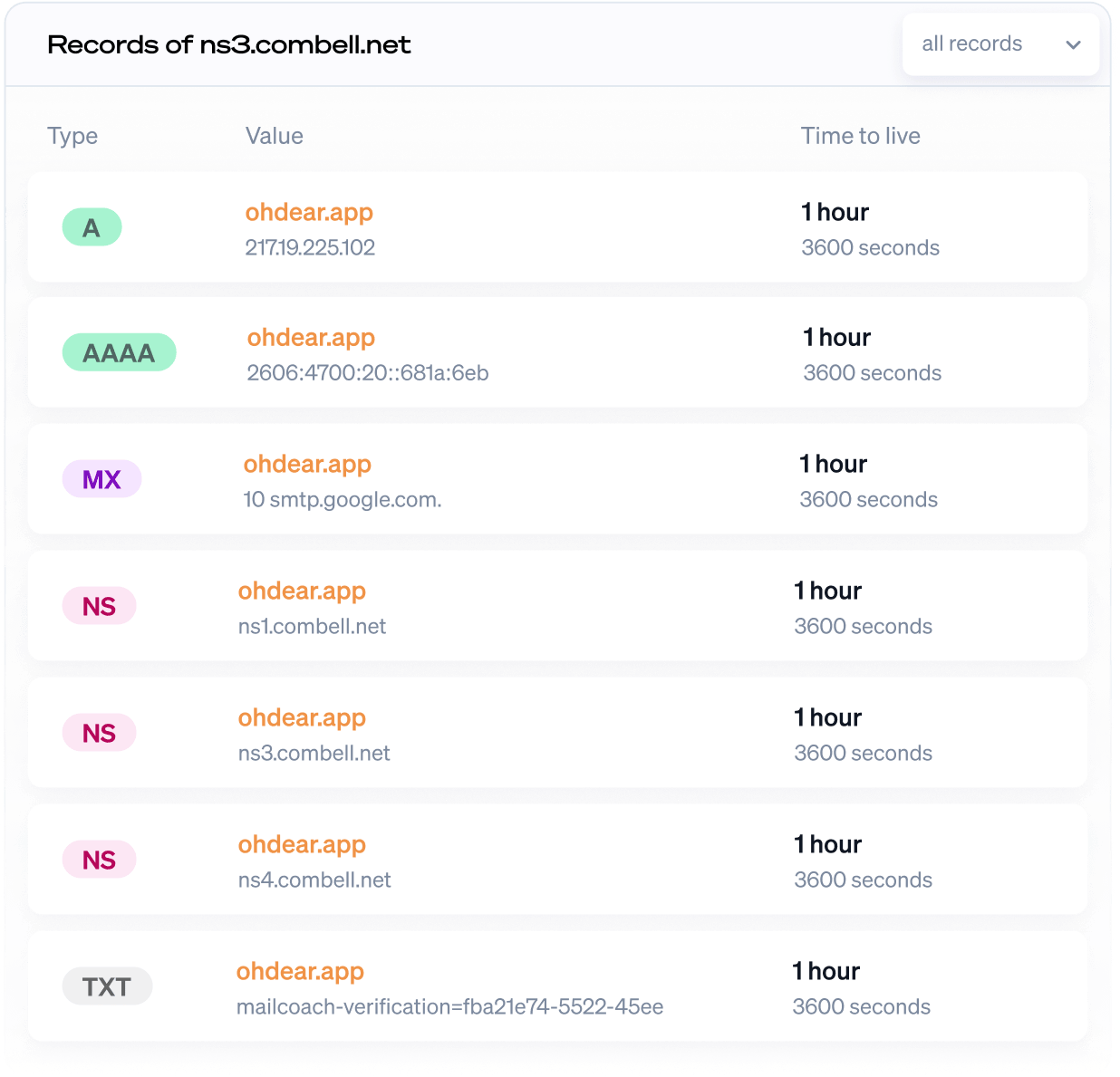Click ohdear.app in the MX record row
This screenshot has height=1077, width=1120.
(307, 464)
